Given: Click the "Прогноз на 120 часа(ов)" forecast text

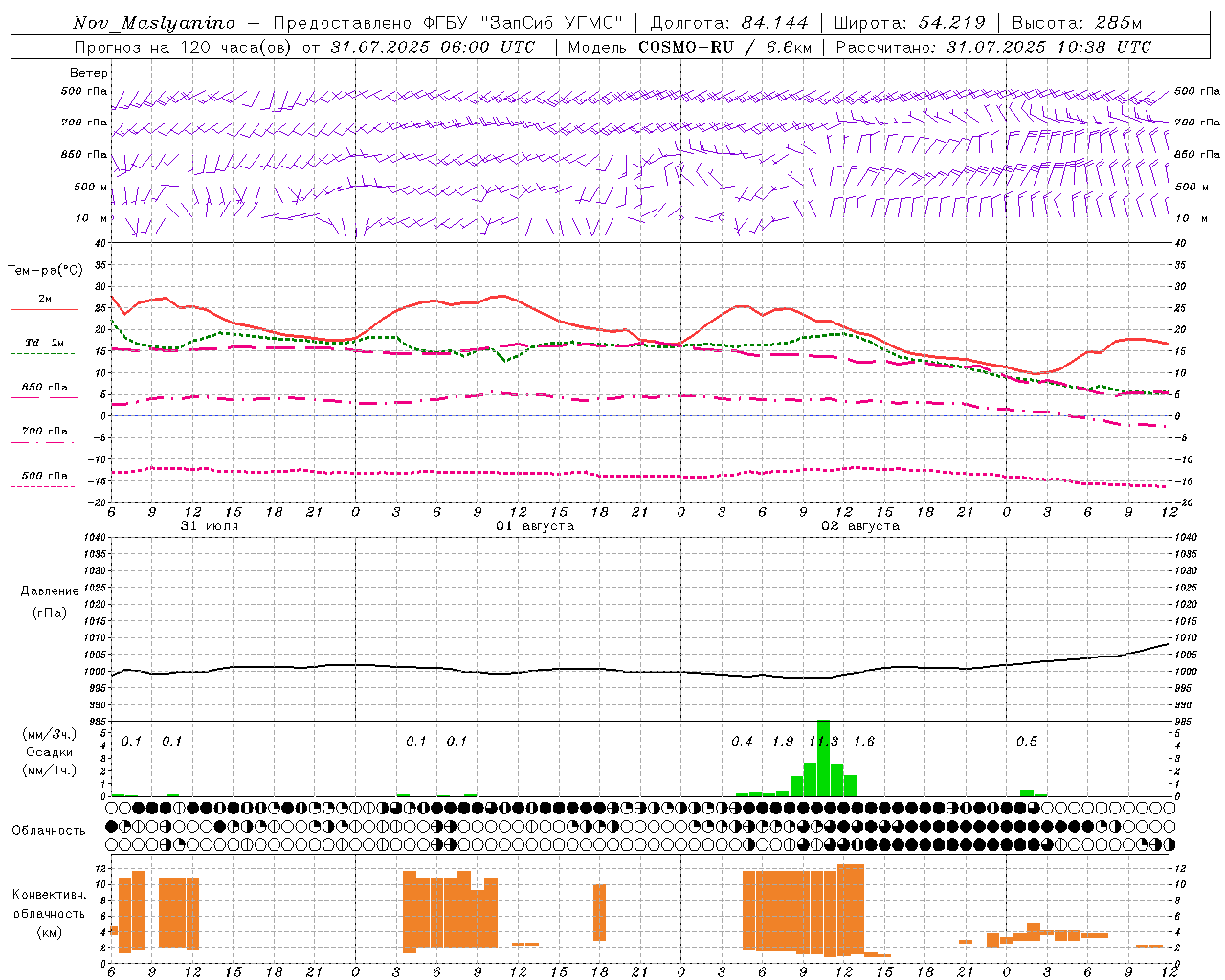Looking at the screenshot, I should 185,47.
